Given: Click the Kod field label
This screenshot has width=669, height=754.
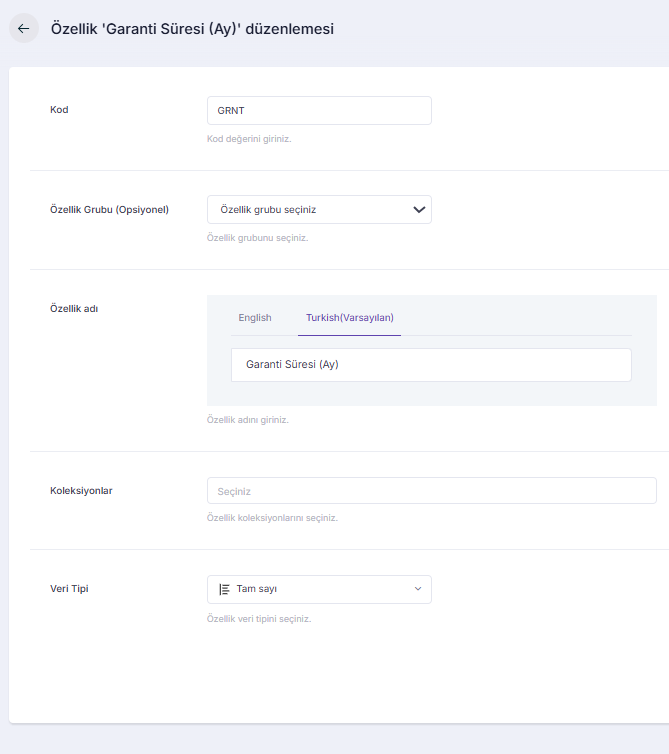Looking at the screenshot, I should click(59, 109).
